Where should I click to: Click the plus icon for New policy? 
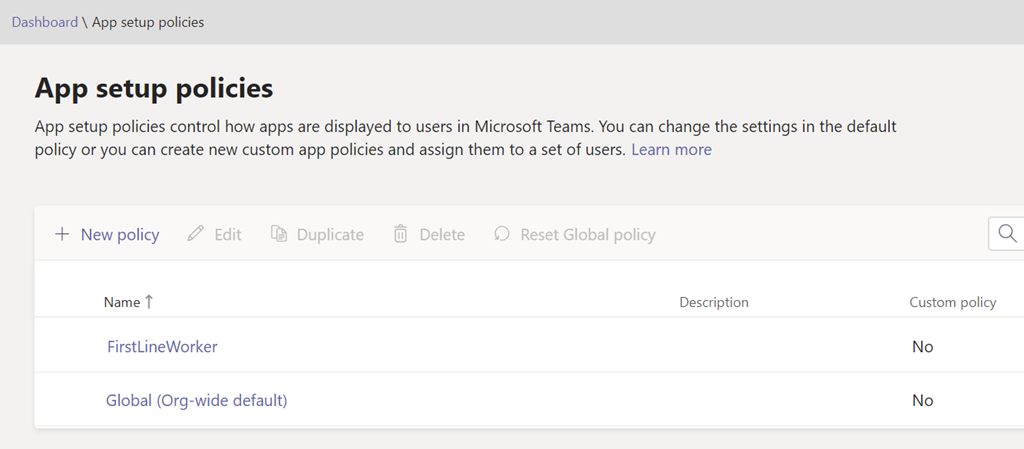(62, 234)
